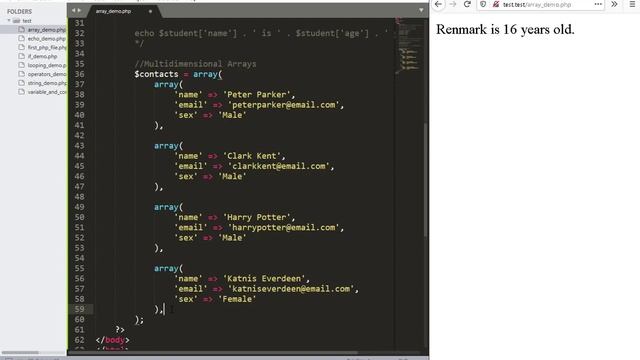Place cursor on '$contacts' variable
The width and height of the screenshot is (640, 360).
pos(156,74)
